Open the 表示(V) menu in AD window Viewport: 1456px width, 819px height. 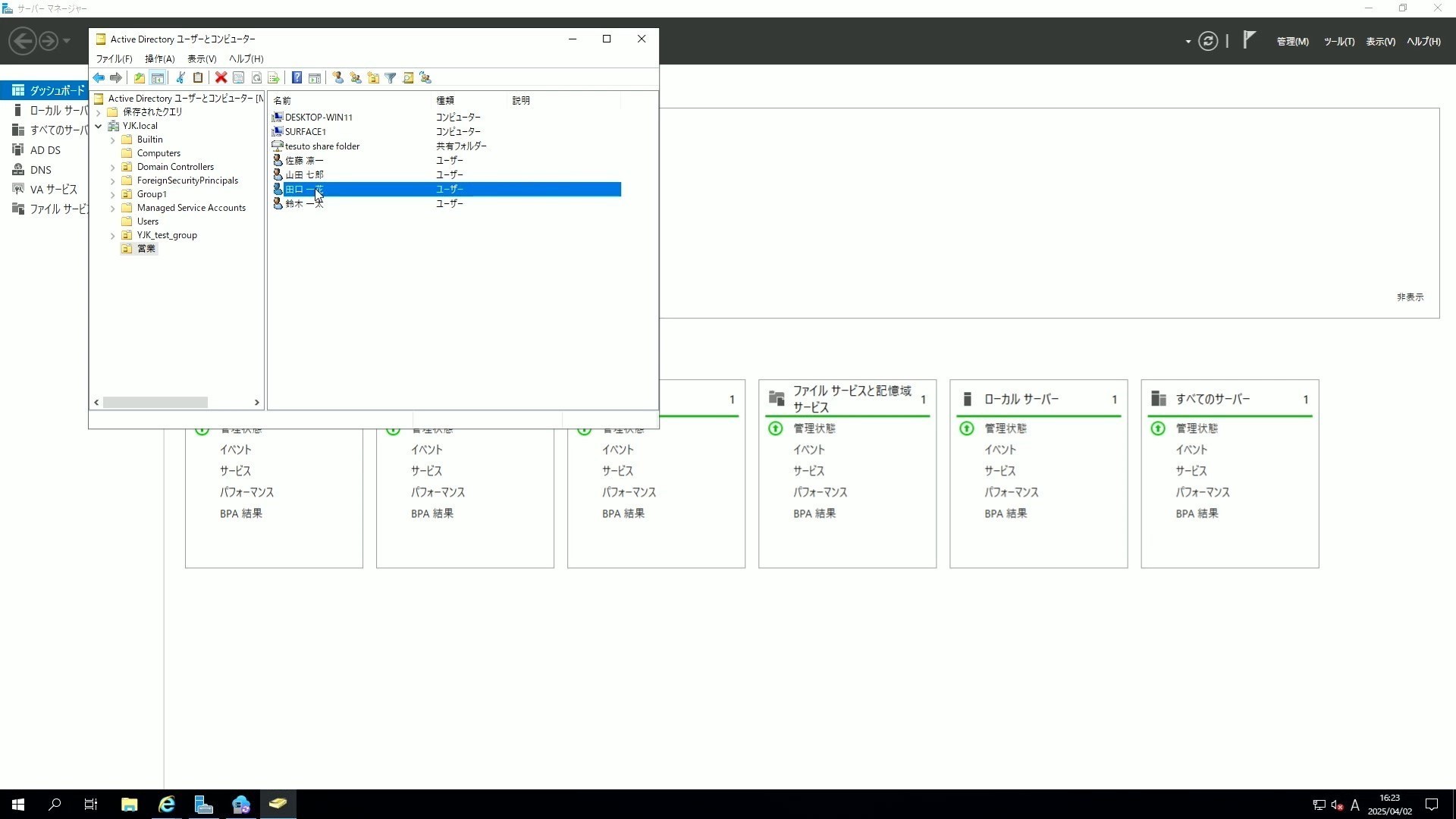[x=202, y=58]
